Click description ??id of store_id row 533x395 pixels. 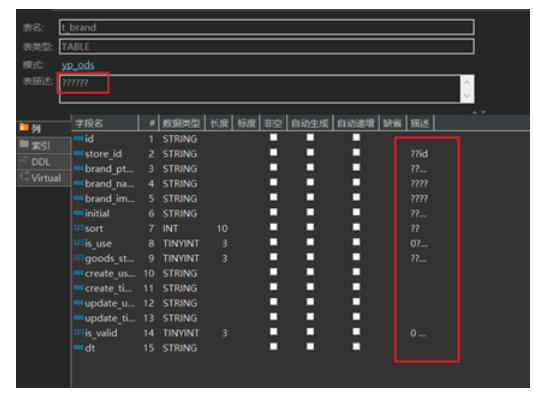[419, 154]
